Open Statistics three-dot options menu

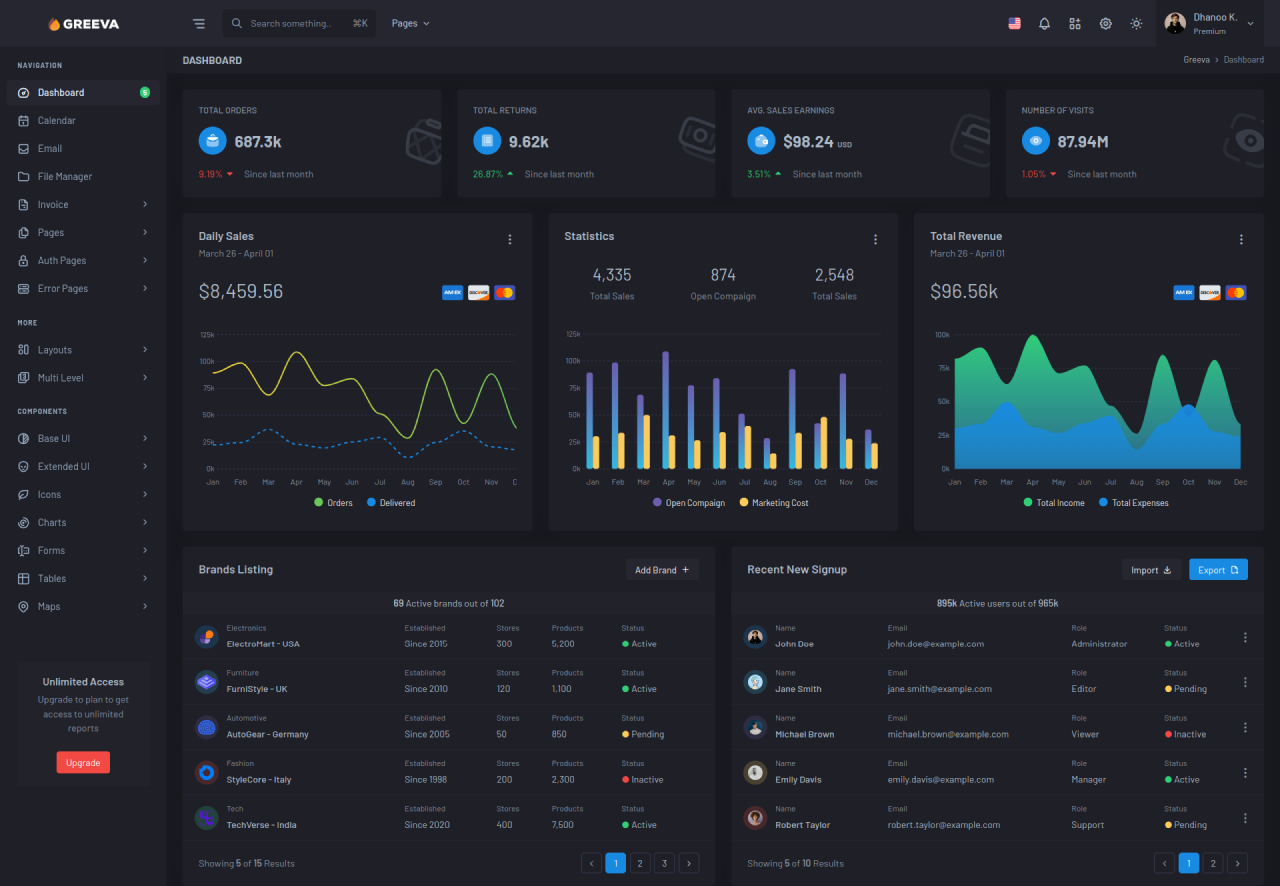tap(875, 239)
